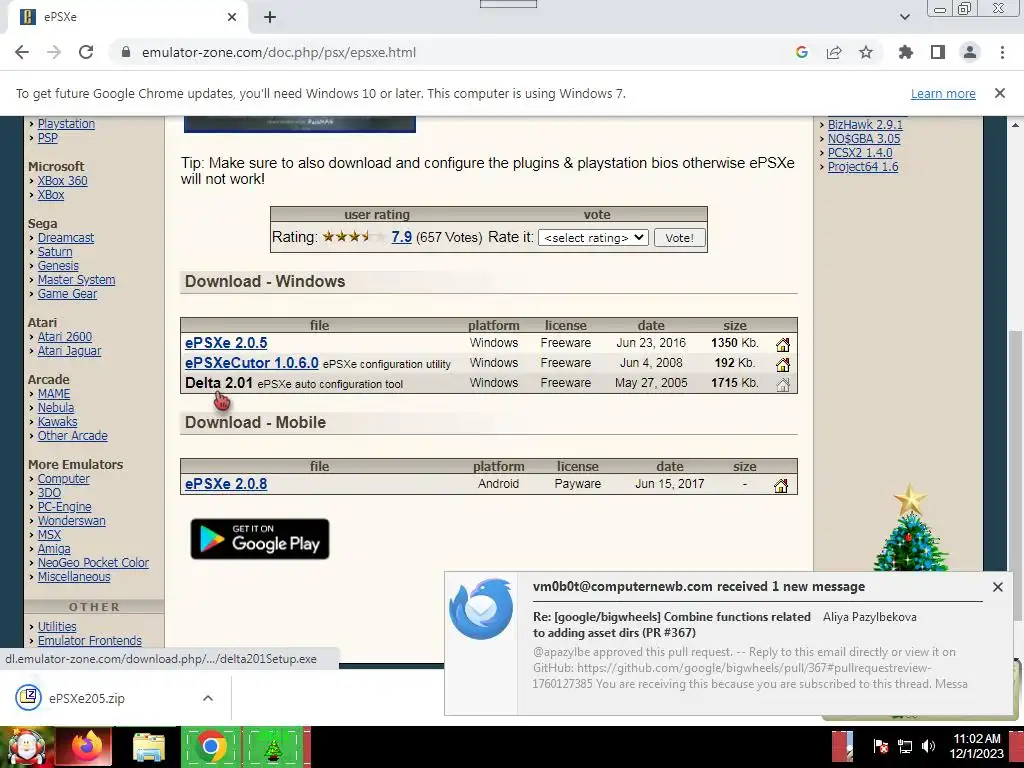Viewport: 1024px width, 768px height.
Task: Launch Firefox from the taskbar
Action: click(x=84, y=747)
